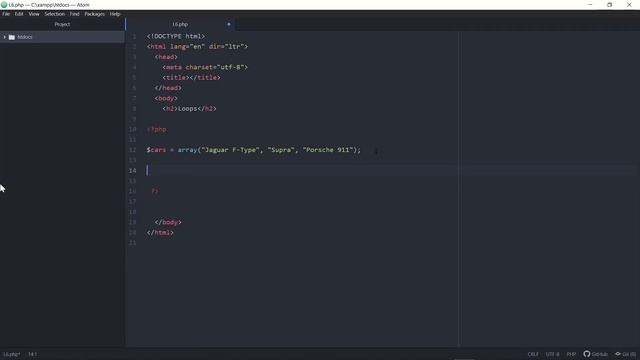Change PHP grammar selector in status bar
The image size is (640, 360).
(x=571, y=354)
